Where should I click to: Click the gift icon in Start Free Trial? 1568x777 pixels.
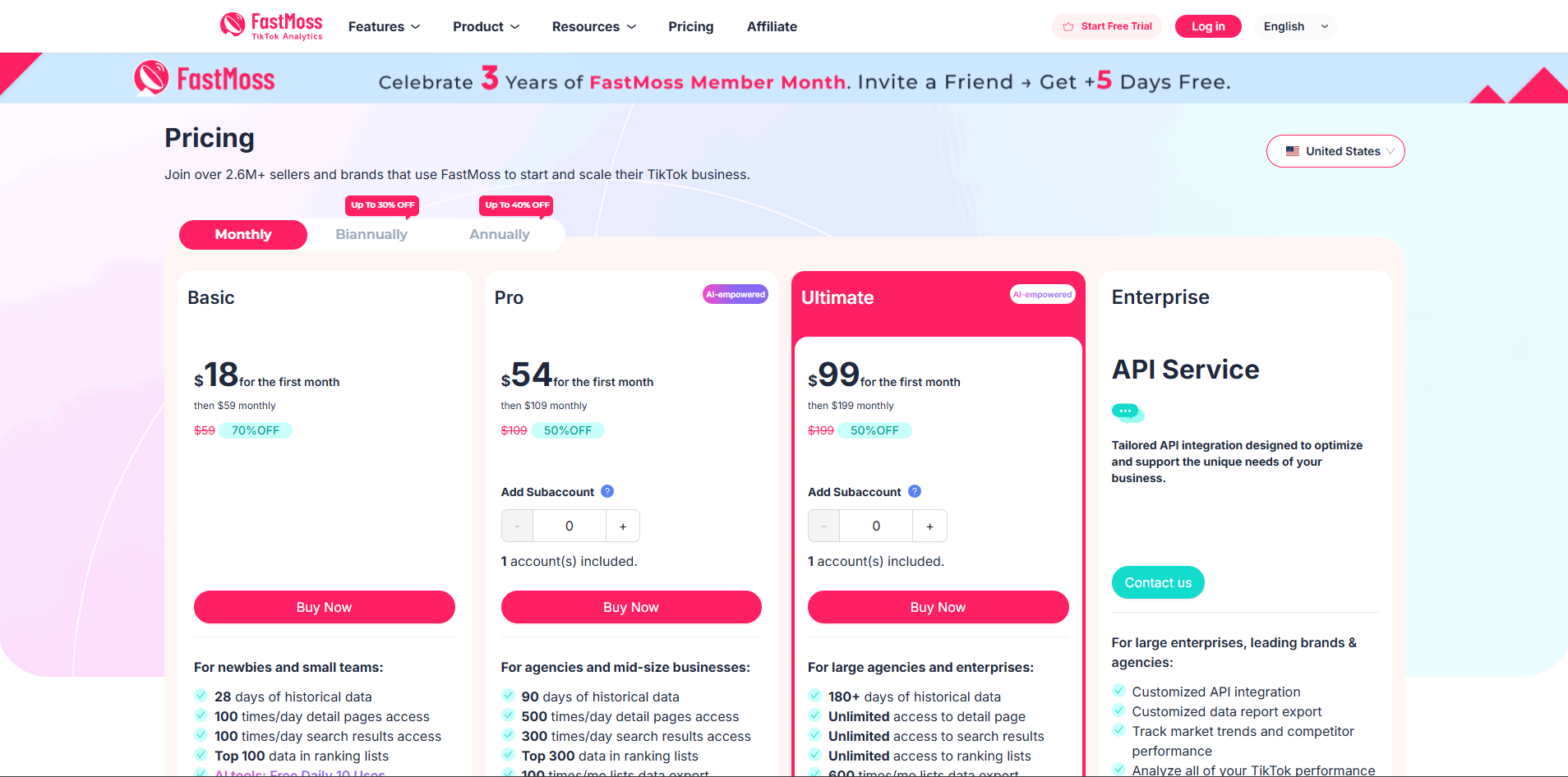point(1068,26)
